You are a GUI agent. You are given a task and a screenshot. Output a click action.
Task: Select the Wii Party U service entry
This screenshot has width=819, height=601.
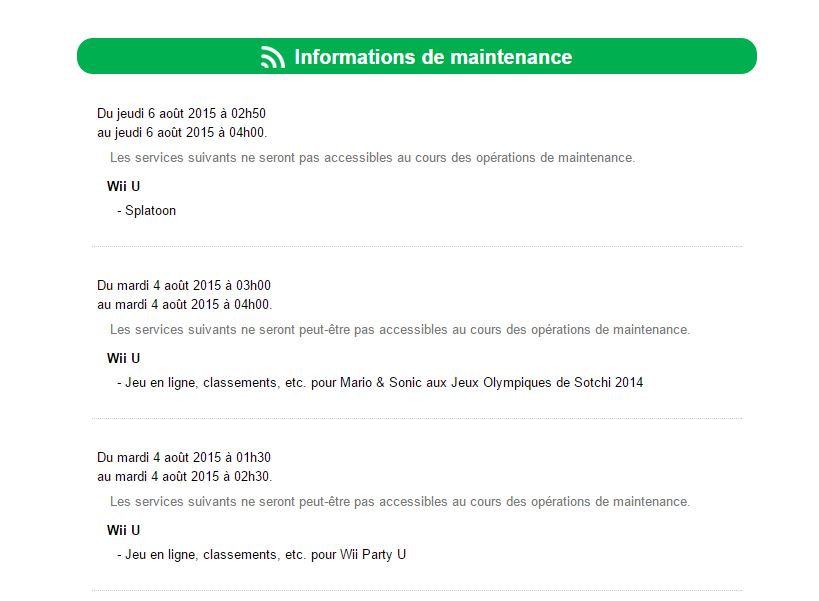point(262,555)
